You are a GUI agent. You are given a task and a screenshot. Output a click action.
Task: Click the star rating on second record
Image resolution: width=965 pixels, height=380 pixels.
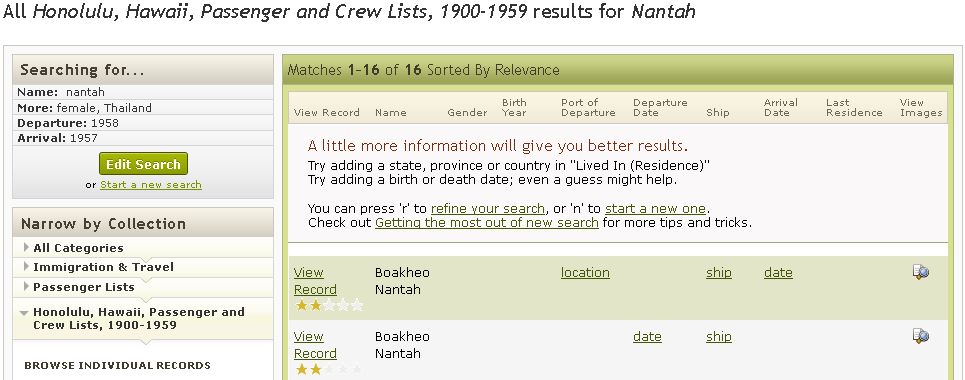329,370
